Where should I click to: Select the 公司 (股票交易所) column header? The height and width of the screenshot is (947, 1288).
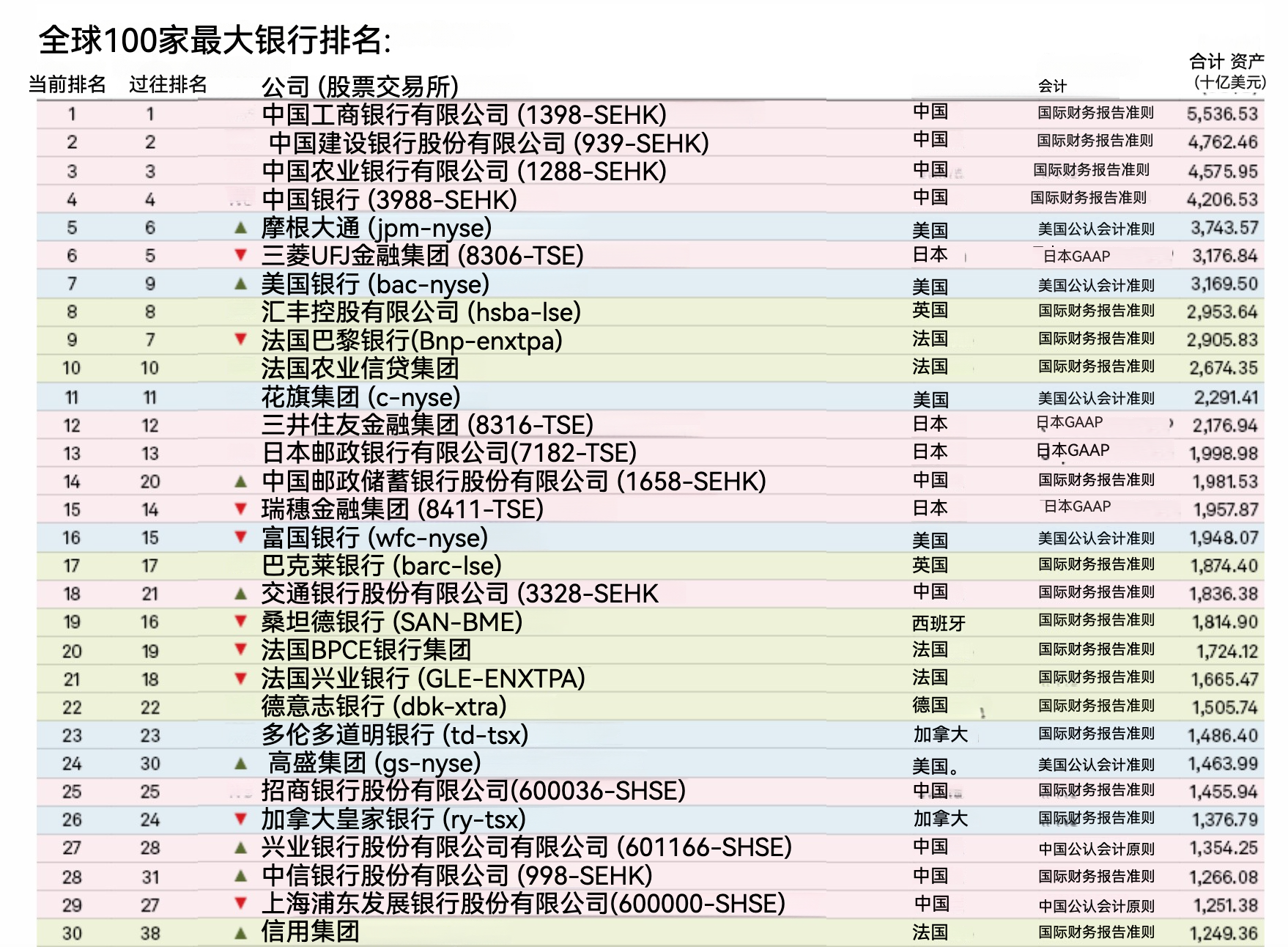(x=360, y=86)
